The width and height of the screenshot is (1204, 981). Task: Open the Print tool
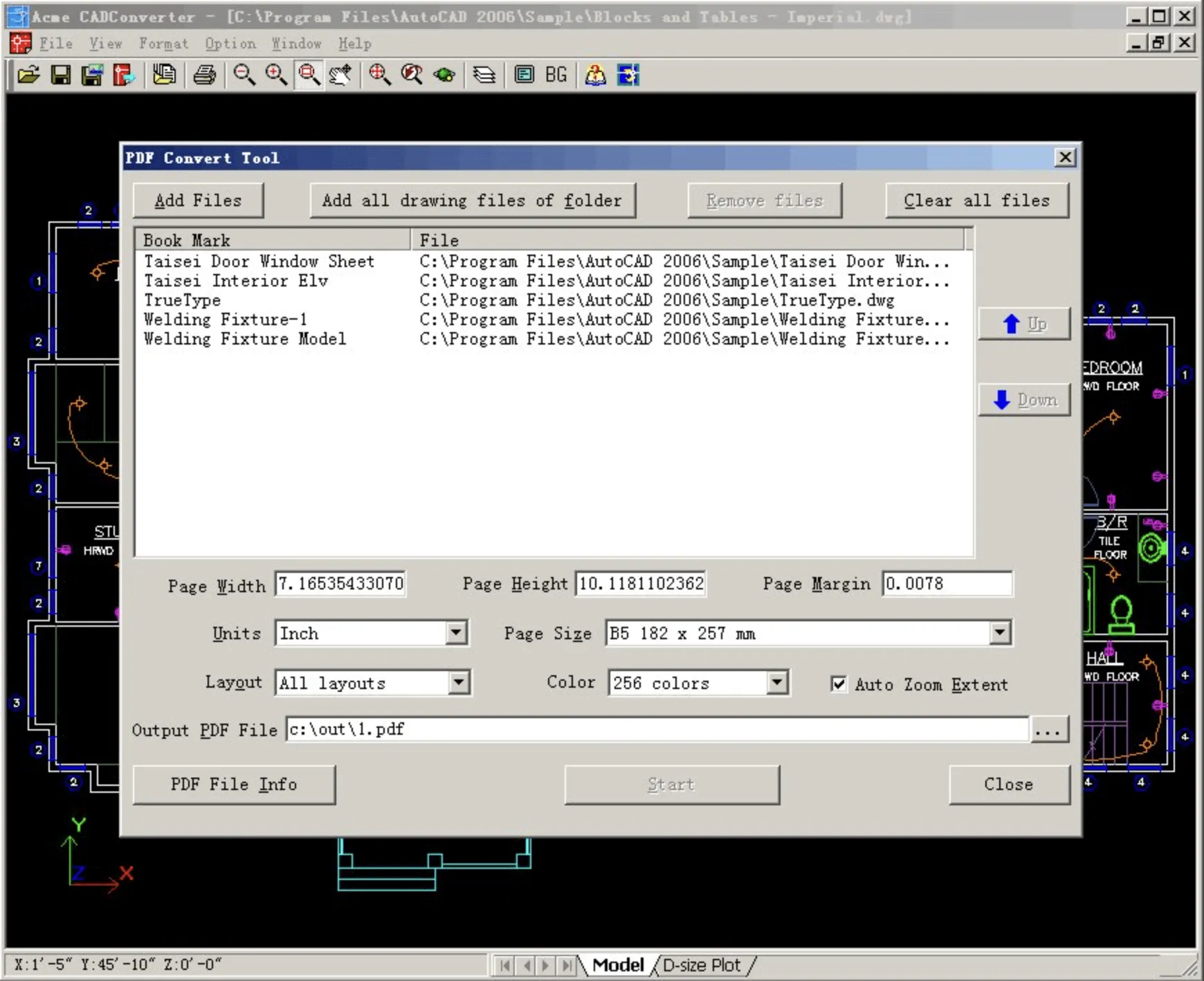[205, 75]
